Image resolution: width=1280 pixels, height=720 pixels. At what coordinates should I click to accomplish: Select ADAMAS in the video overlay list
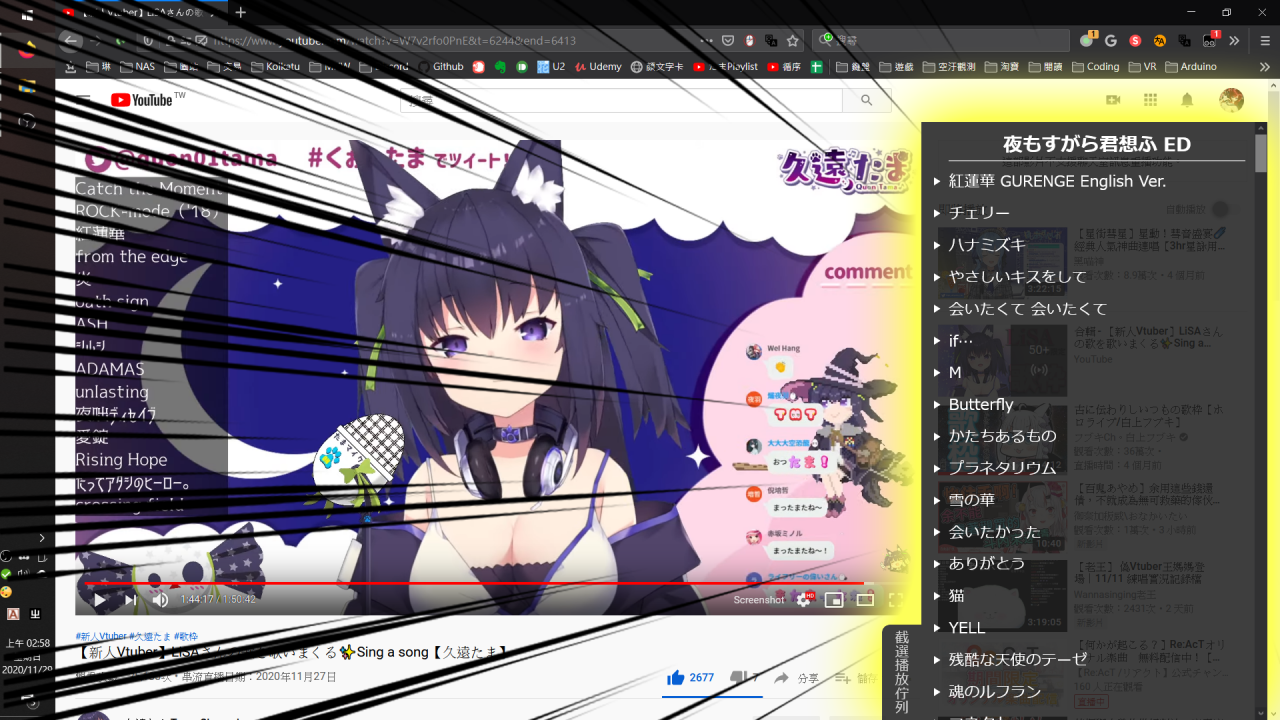tap(110, 369)
